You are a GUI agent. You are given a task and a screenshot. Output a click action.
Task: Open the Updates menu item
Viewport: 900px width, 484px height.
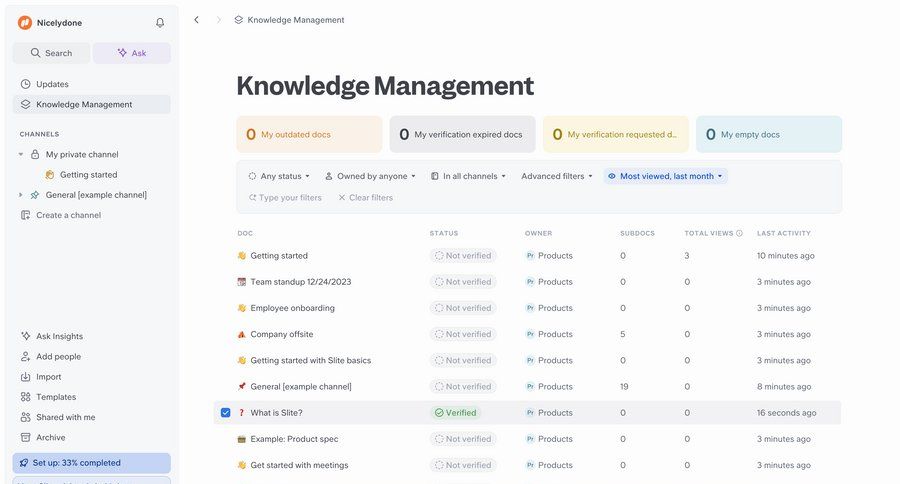click(52, 84)
